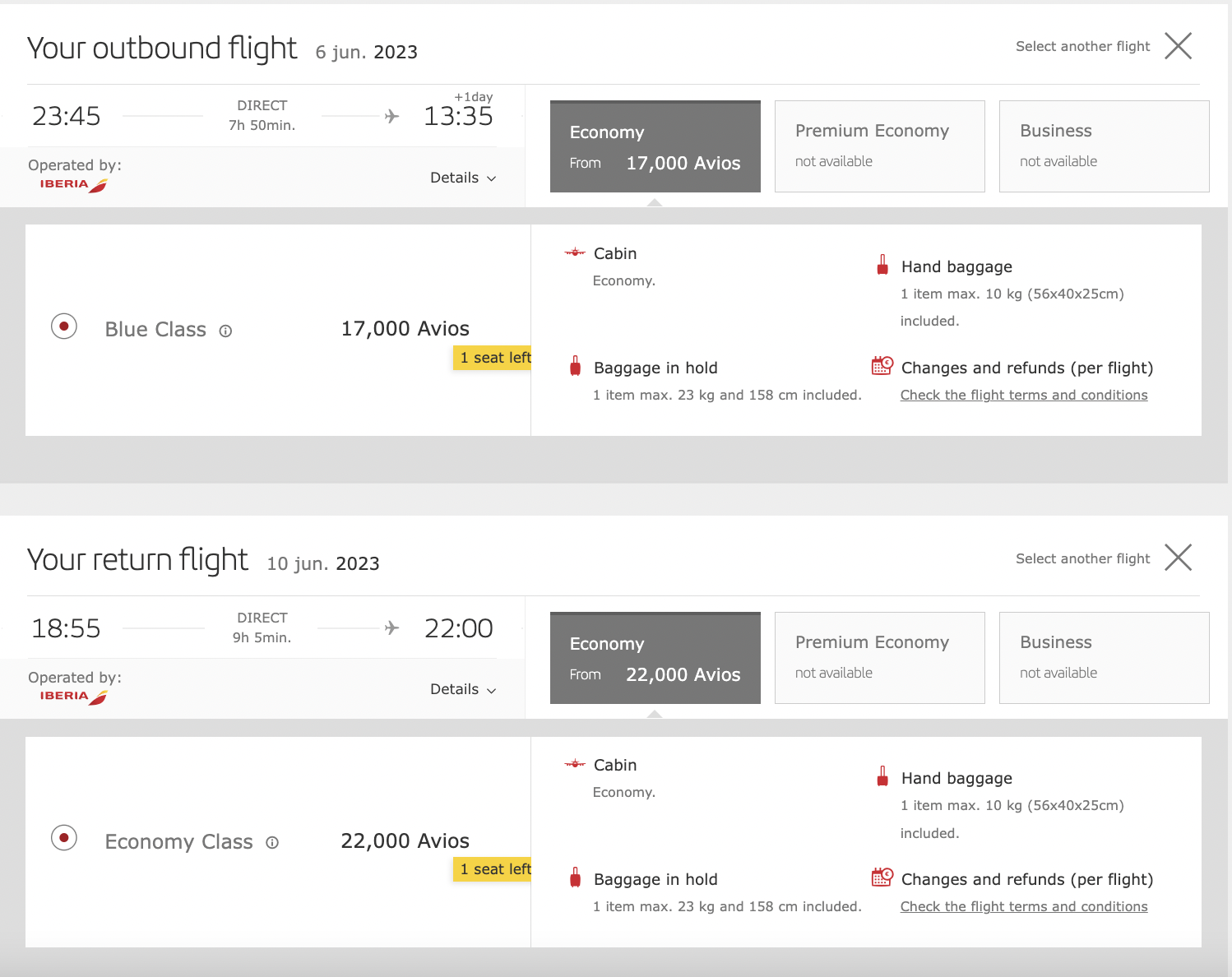Click the X icon beside return Select another flight
This screenshot has height=977, width=1232.
click(1178, 558)
